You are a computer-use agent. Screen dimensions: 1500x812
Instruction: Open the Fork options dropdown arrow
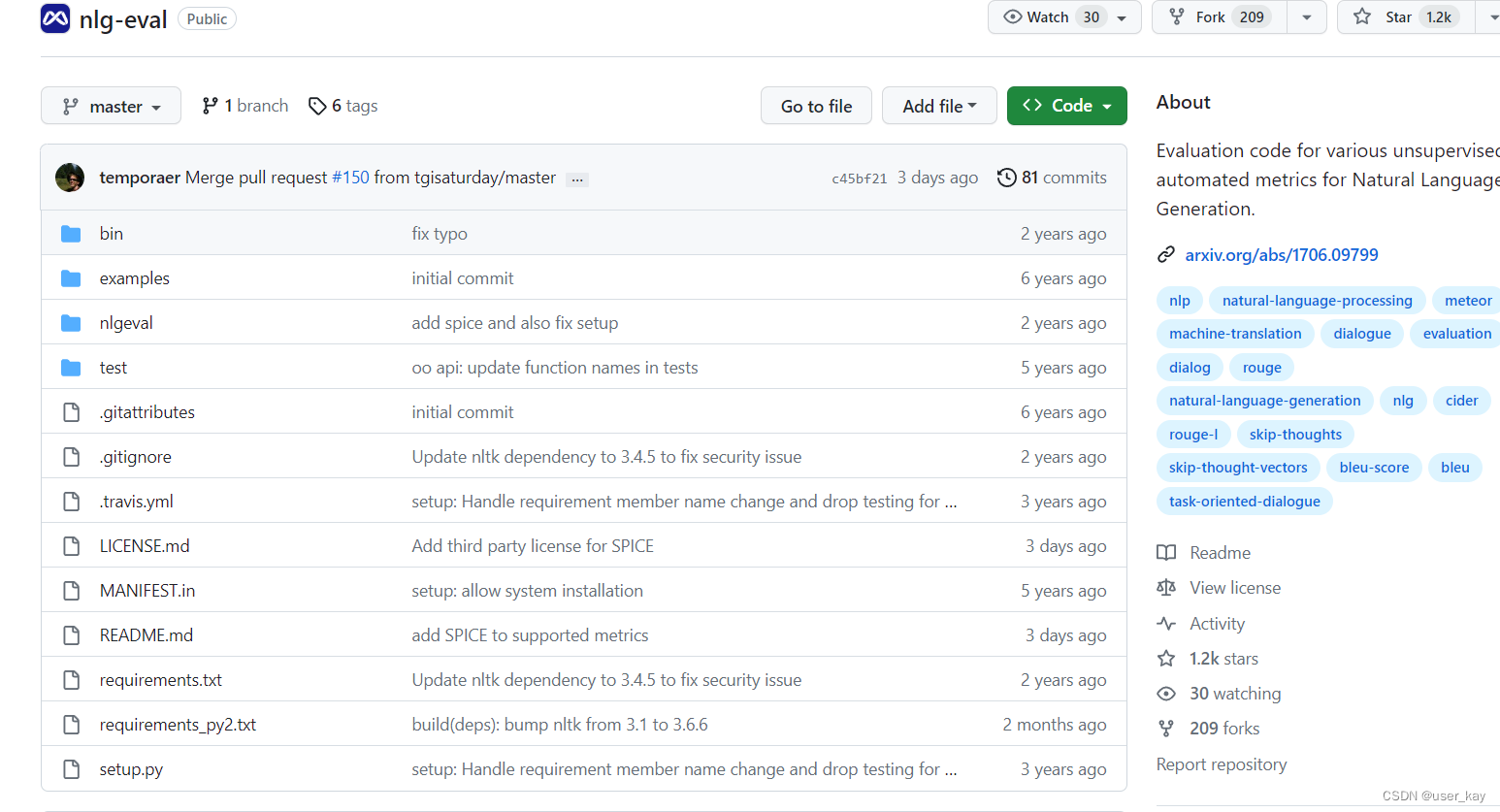coord(1307,17)
